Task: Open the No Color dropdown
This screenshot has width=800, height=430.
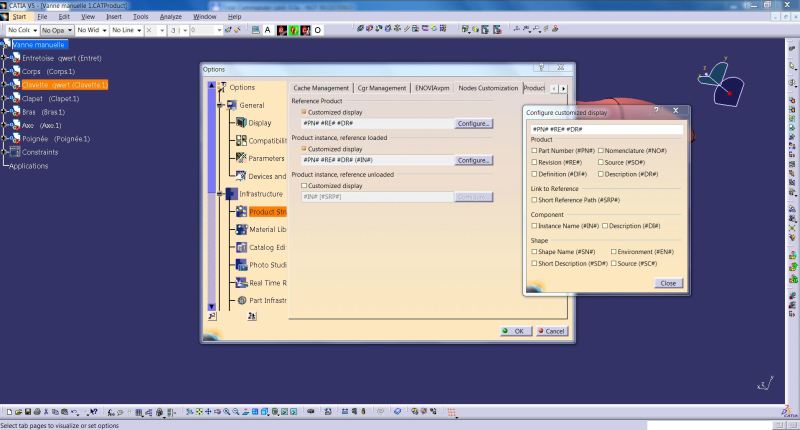Action: pyautogui.click(x=22, y=30)
